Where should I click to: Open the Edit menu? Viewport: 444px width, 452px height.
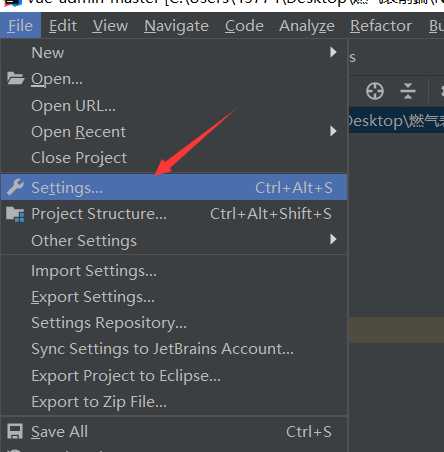tap(63, 26)
